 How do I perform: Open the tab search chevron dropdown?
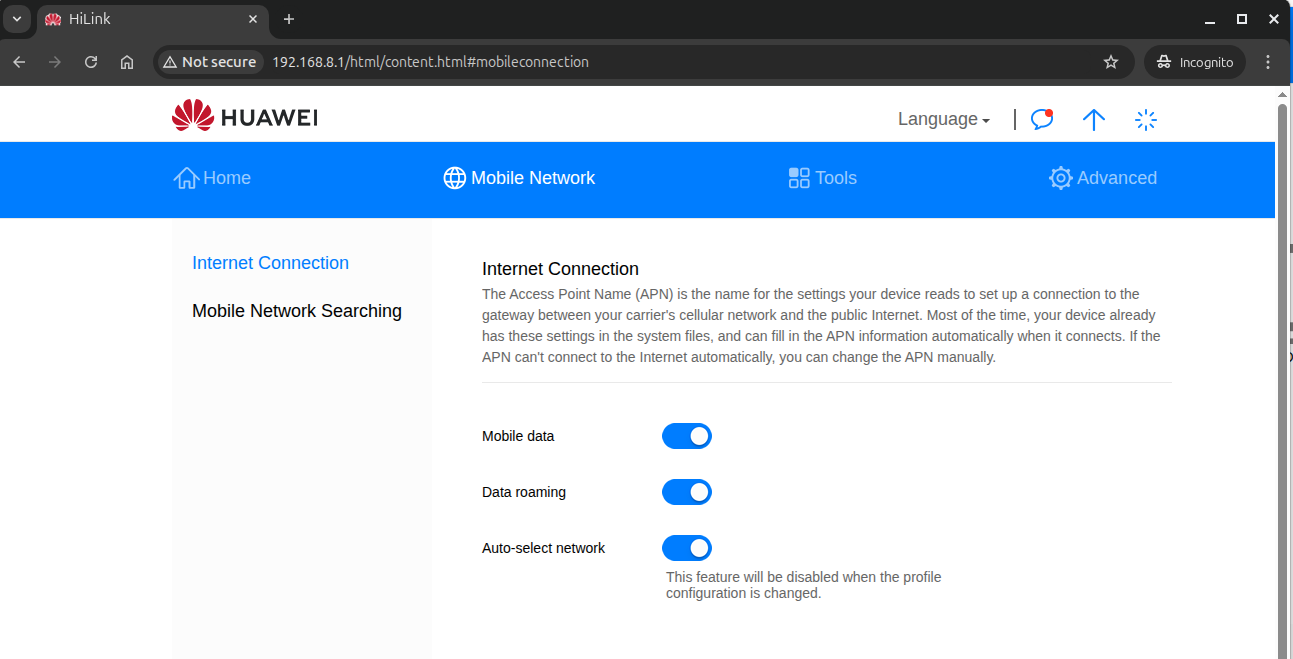(x=17, y=19)
